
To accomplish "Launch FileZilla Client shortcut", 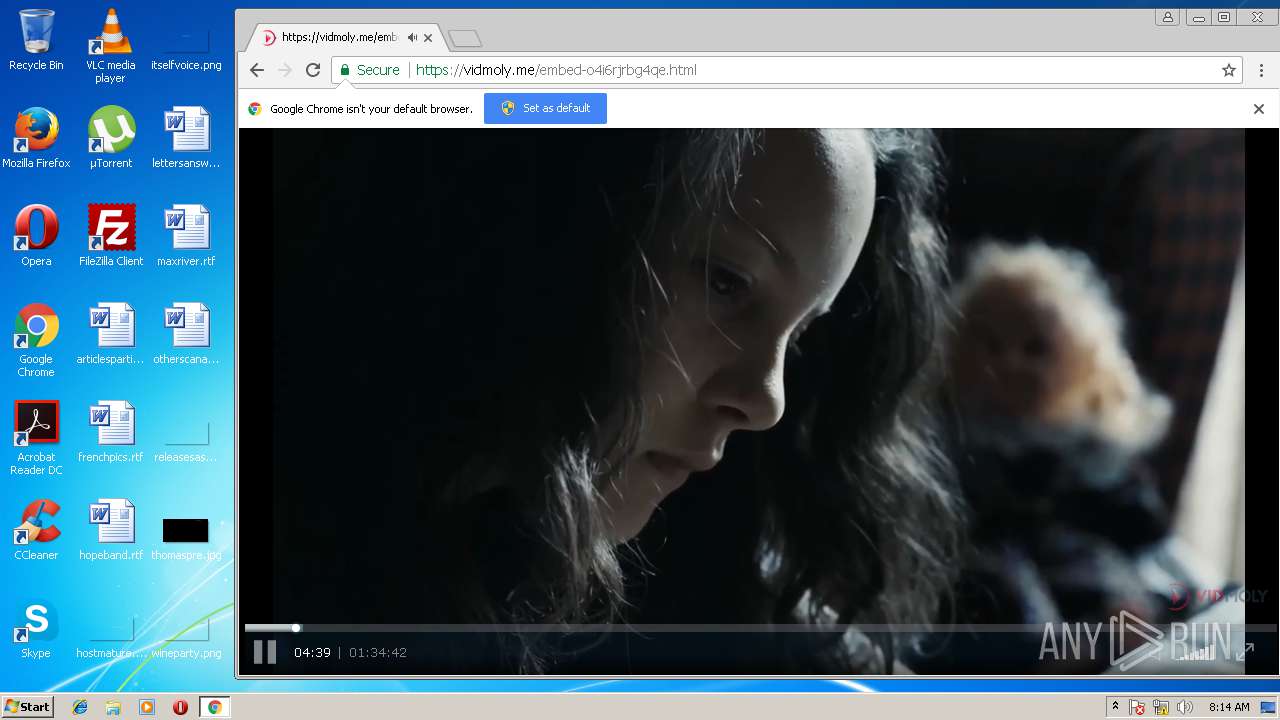I will click(x=111, y=236).
